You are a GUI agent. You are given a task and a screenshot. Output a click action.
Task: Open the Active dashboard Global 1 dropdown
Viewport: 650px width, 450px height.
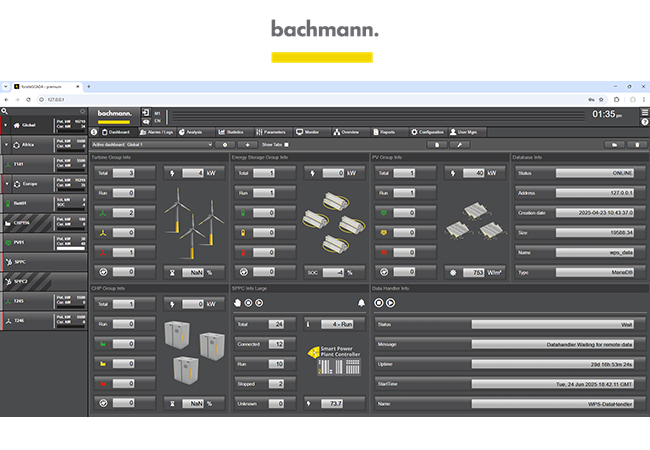(152, 145)
